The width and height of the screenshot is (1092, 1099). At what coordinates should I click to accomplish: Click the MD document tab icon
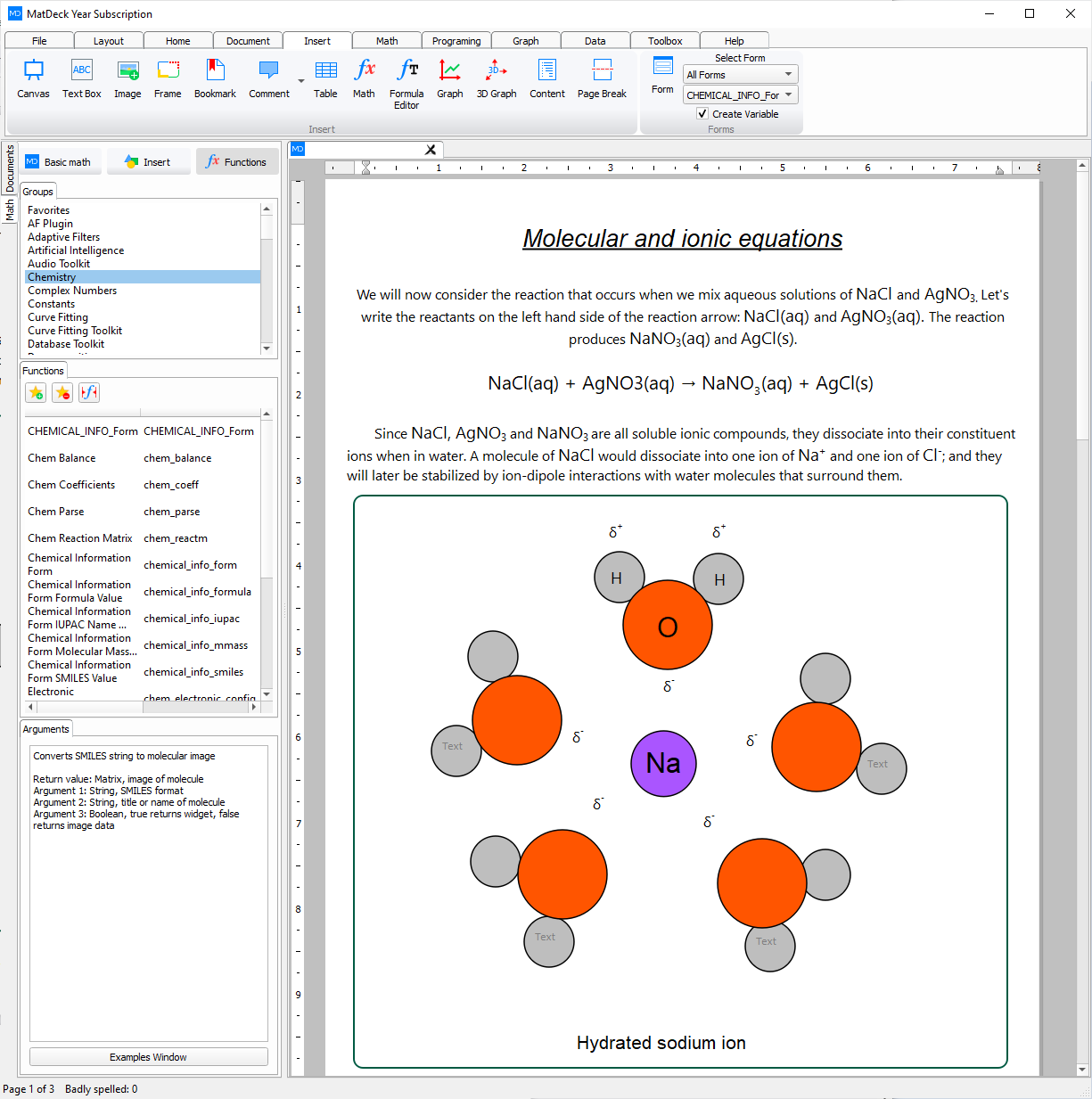click(298, 149)
